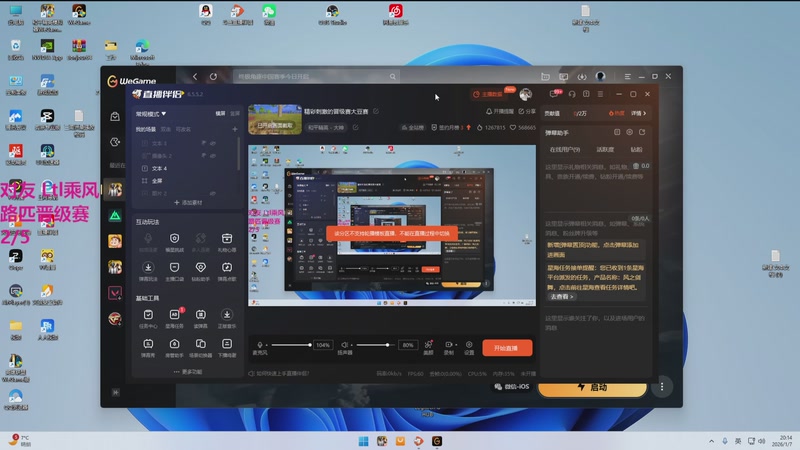Click the 钻粉助手 interactive icon
This screenshot has height=450, width=800.
pos(201,267)
